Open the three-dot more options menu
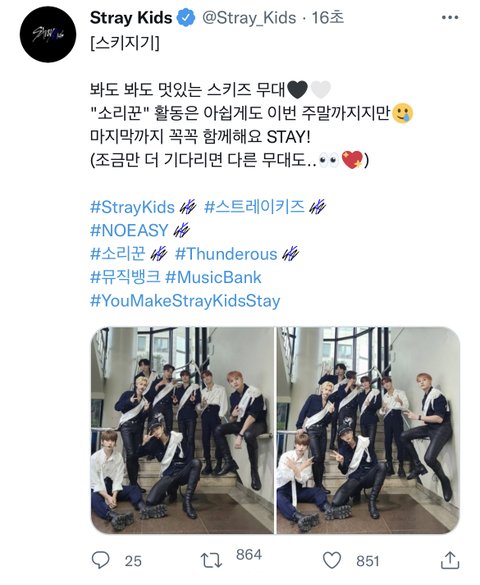 point(449,18)
